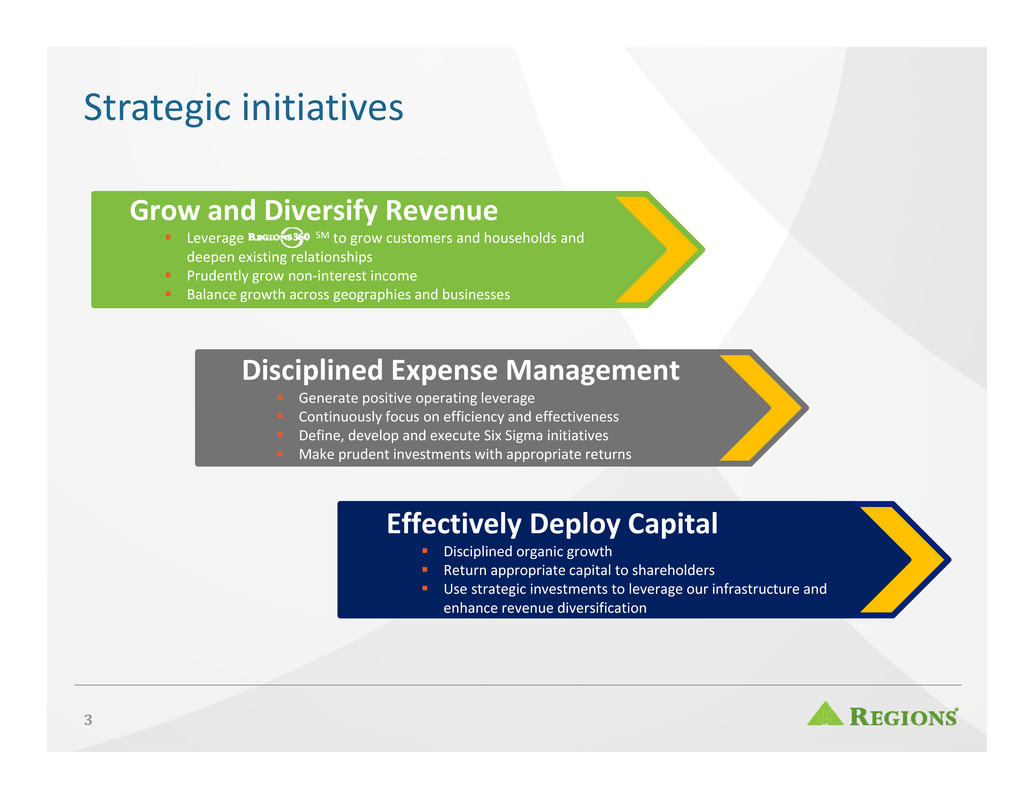Click 'Make prudent investments with appropriate returns'
Image resolution: width=1034 pixels, height=799 pixels.
(x=464, y=454)
